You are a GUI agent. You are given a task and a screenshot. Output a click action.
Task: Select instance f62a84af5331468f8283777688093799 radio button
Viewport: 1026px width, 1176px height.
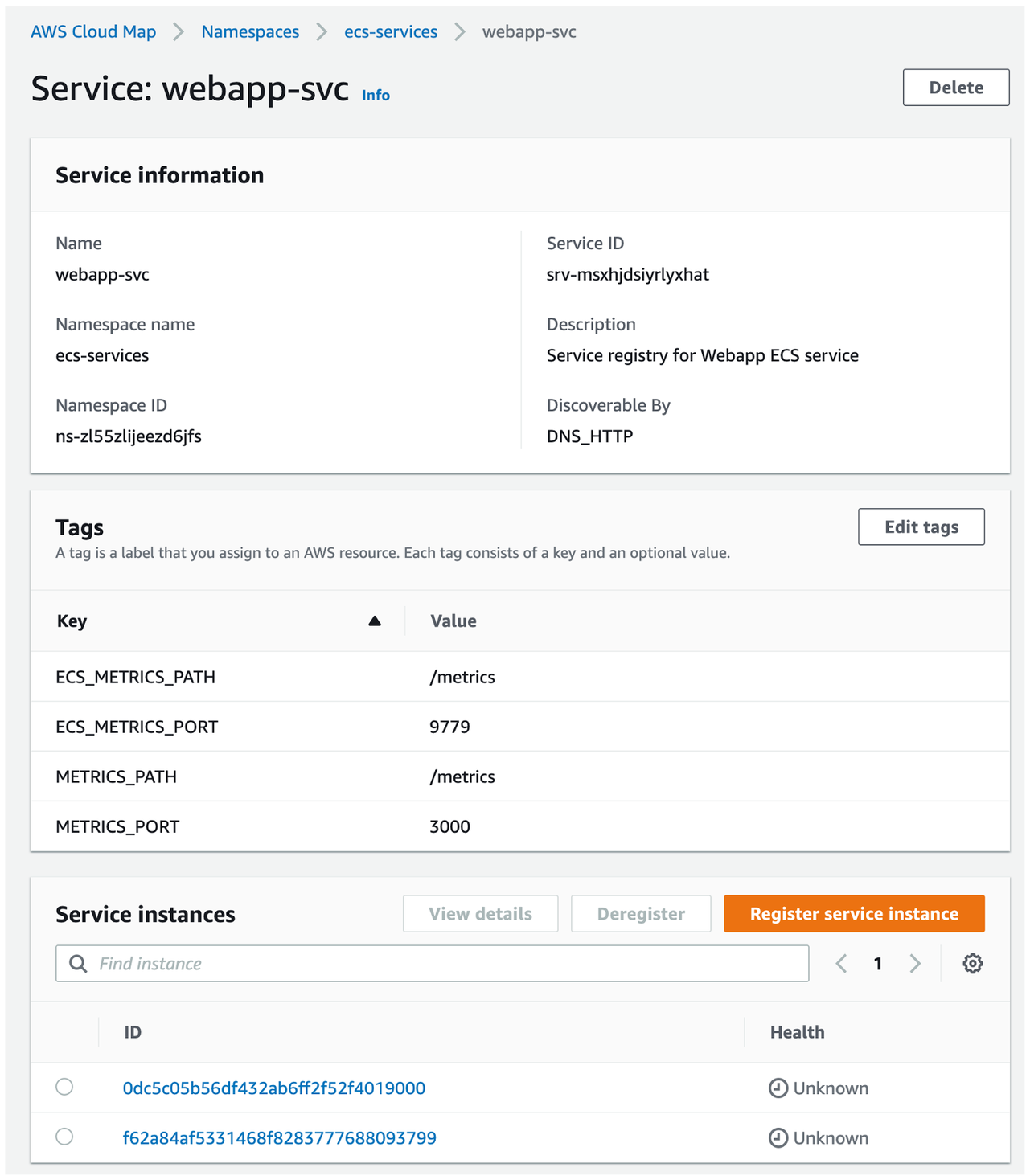pyautogui.click(x=64, y=1137)
